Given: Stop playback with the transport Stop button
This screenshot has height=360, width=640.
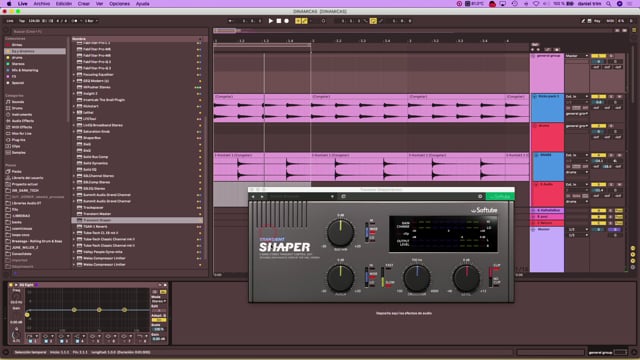Looking at the screenshot, I should click(x=278, y=21).
